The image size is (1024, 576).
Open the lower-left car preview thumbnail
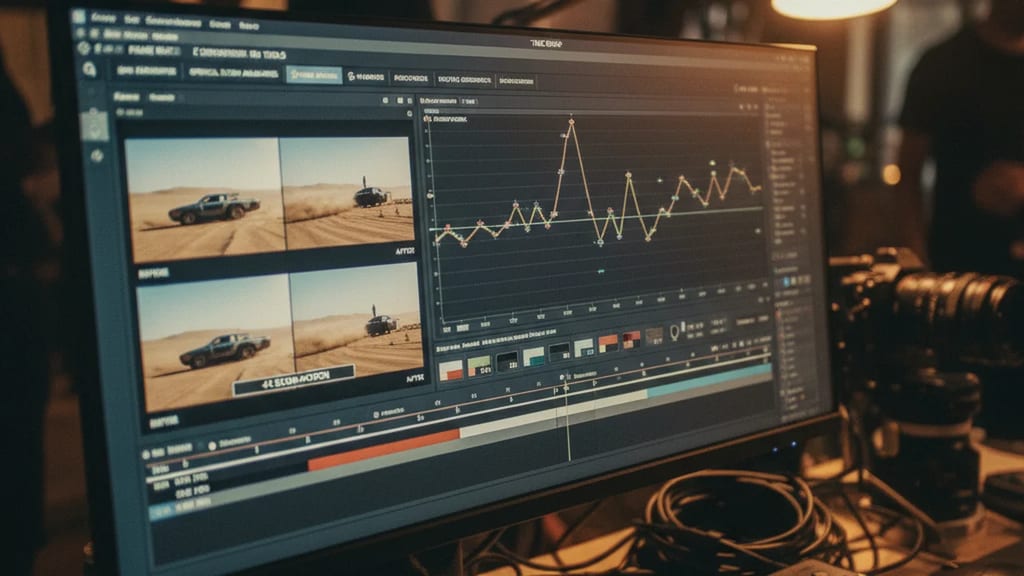tap(216, 341)
